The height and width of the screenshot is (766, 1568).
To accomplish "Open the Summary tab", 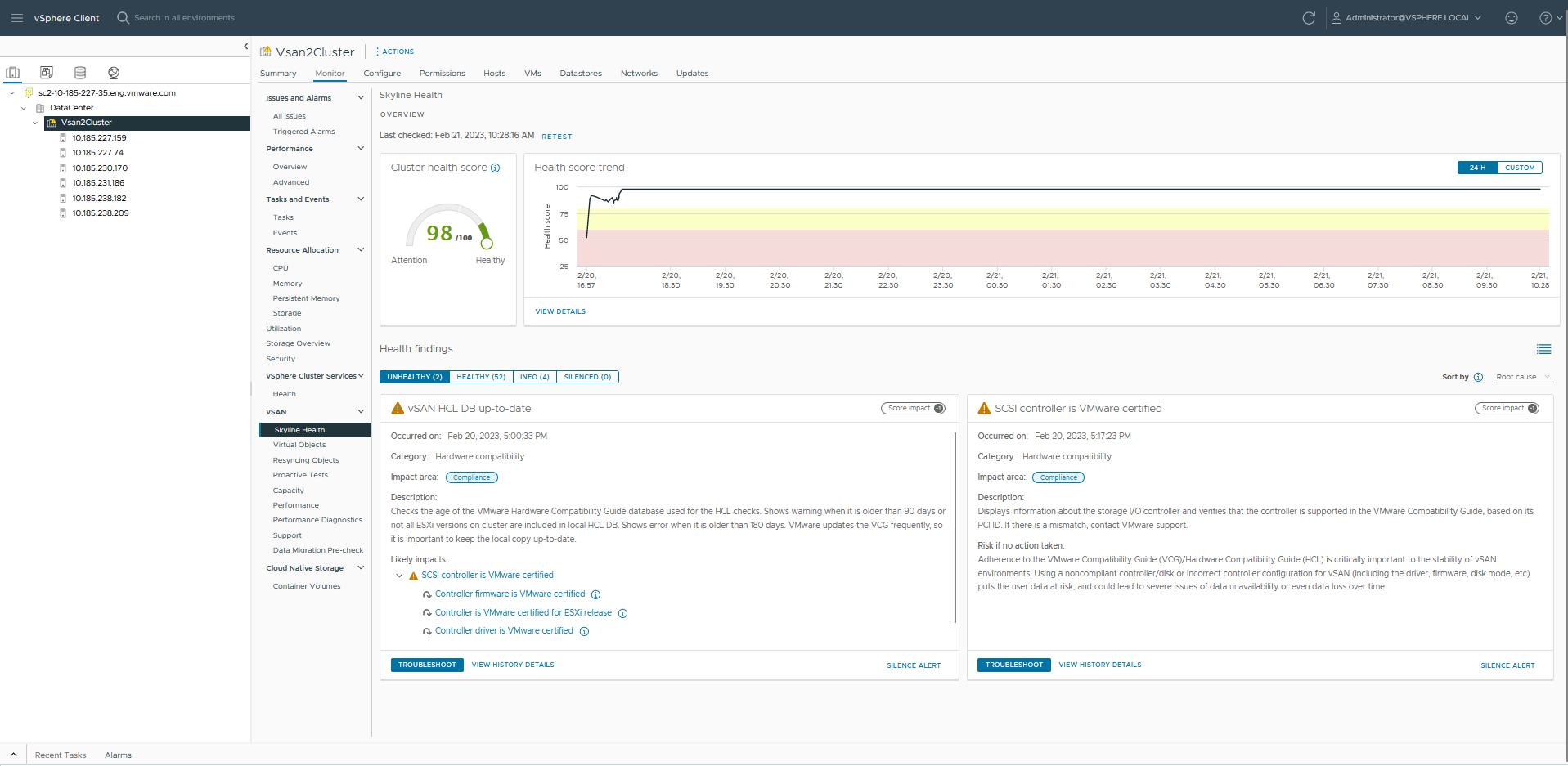I will [278, 74].
